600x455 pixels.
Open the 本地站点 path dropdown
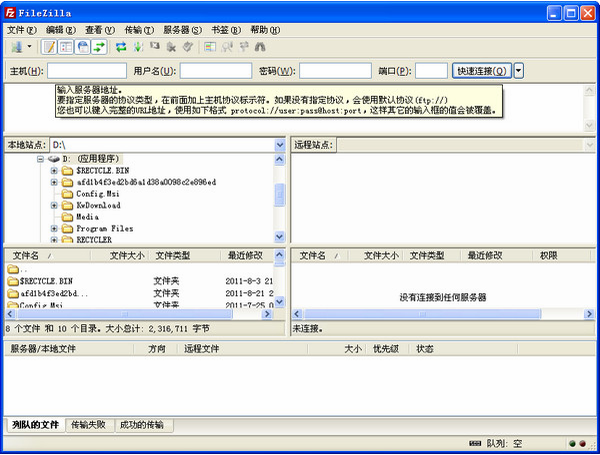pyautogui.click(x=280, y=145)
